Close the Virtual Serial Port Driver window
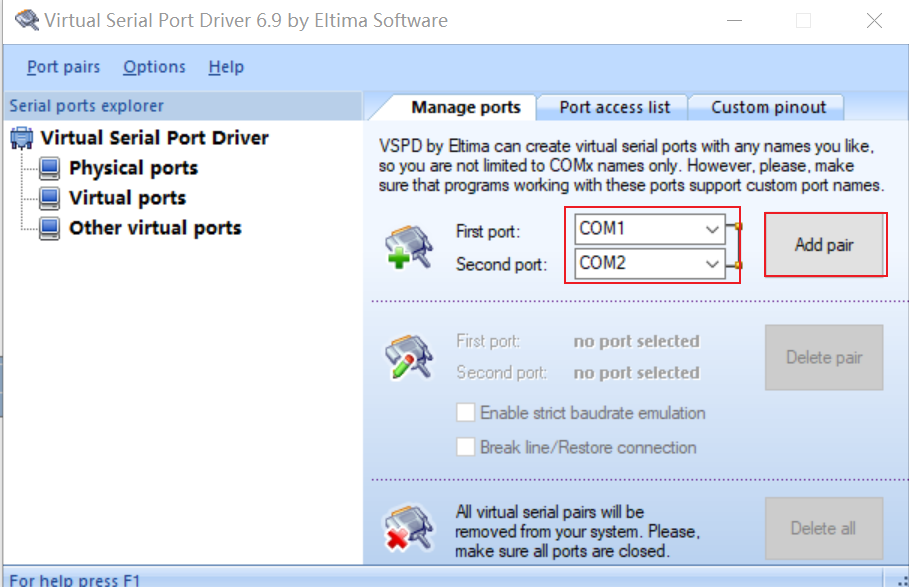 click(874, 21)
